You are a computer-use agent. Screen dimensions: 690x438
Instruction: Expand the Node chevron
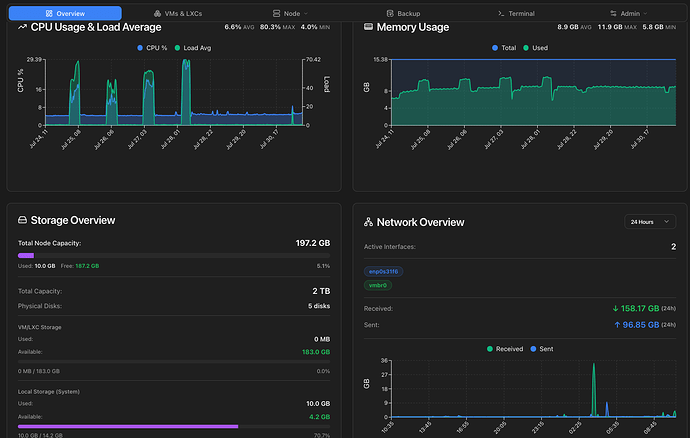[306, 14]
